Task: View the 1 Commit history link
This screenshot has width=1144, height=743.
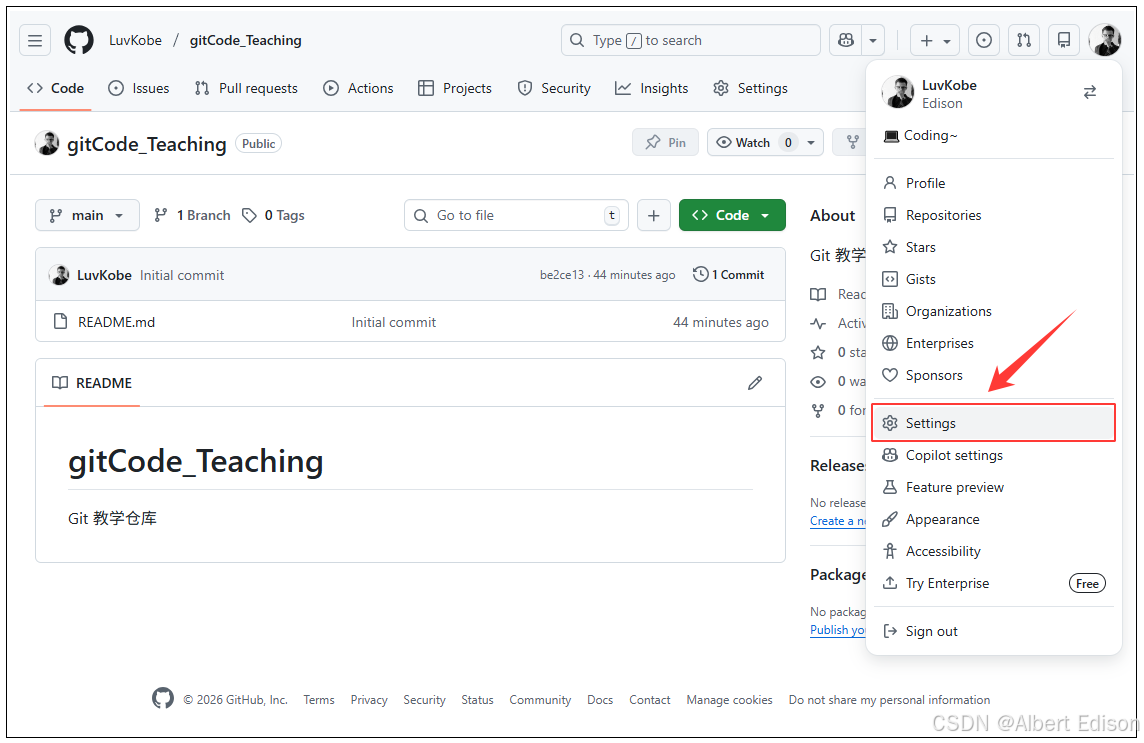Action: (728, 275)
